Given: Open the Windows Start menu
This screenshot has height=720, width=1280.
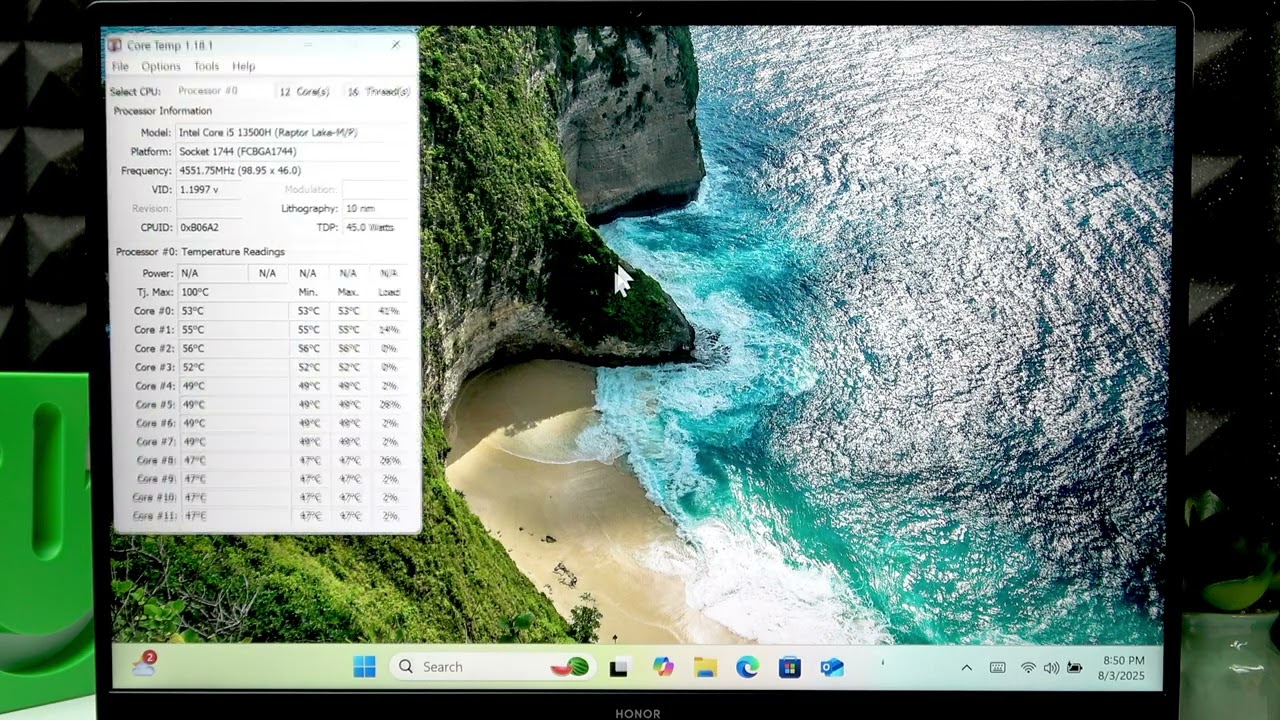Looking at the screenshot, I should tap(364, 667).
